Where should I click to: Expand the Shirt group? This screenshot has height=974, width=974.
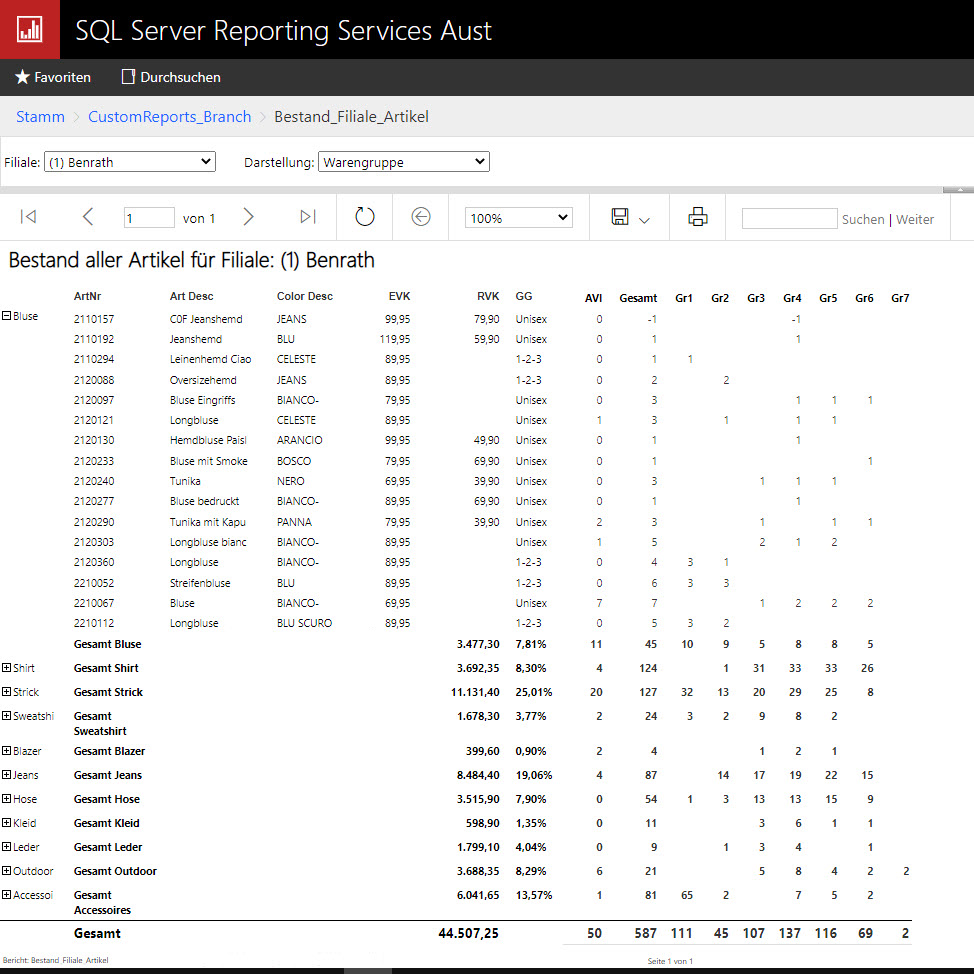pos(7,668)
